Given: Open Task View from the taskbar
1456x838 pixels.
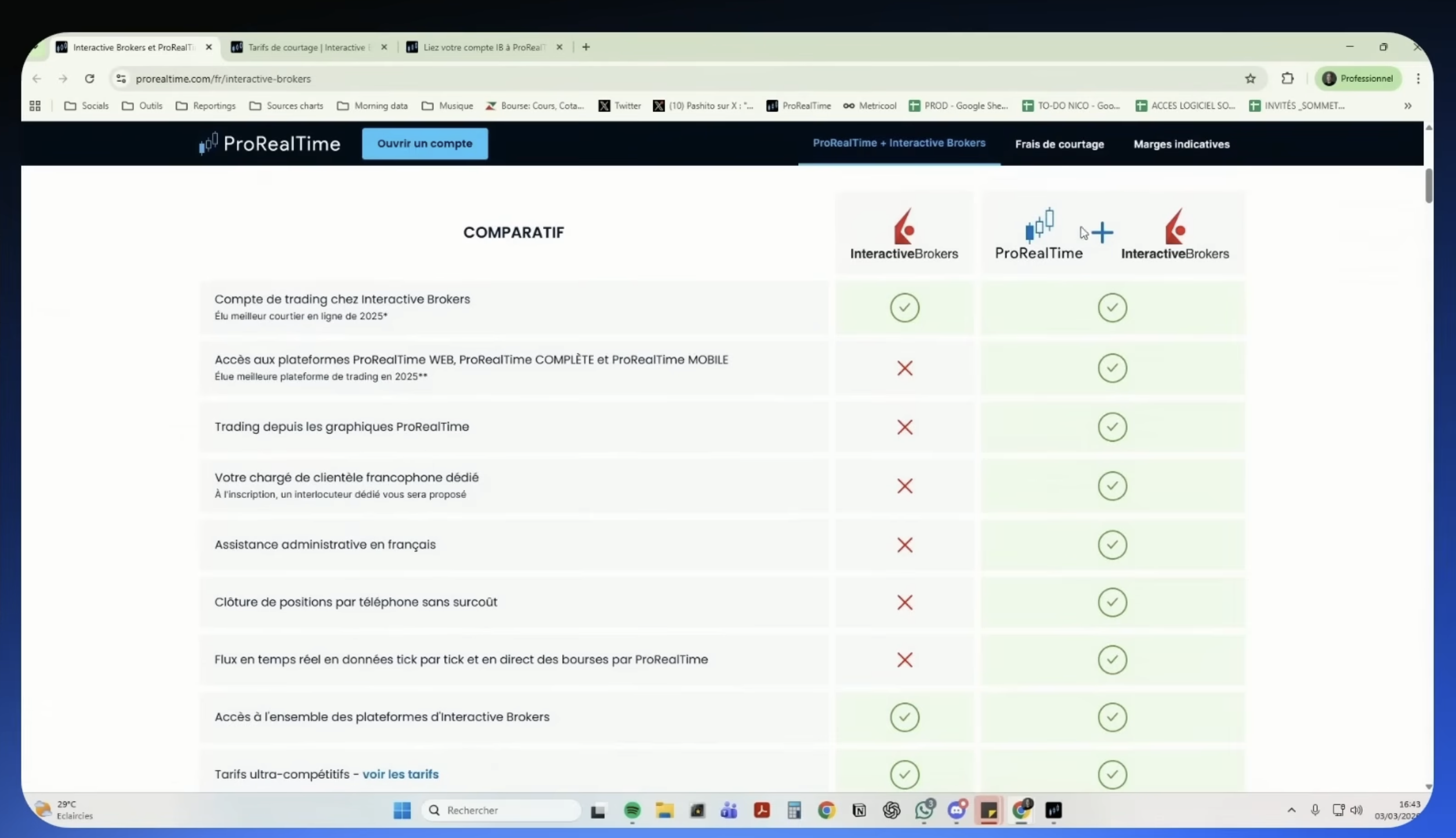Looking at the screenshot, I should 598,811.
